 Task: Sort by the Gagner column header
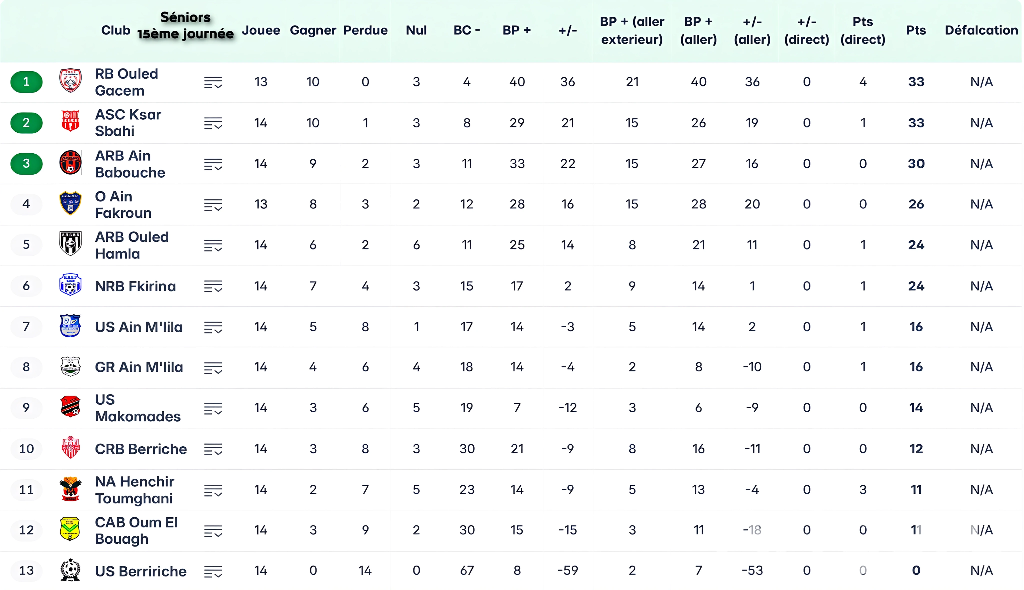pyautogui.click(x=313, y=30)
